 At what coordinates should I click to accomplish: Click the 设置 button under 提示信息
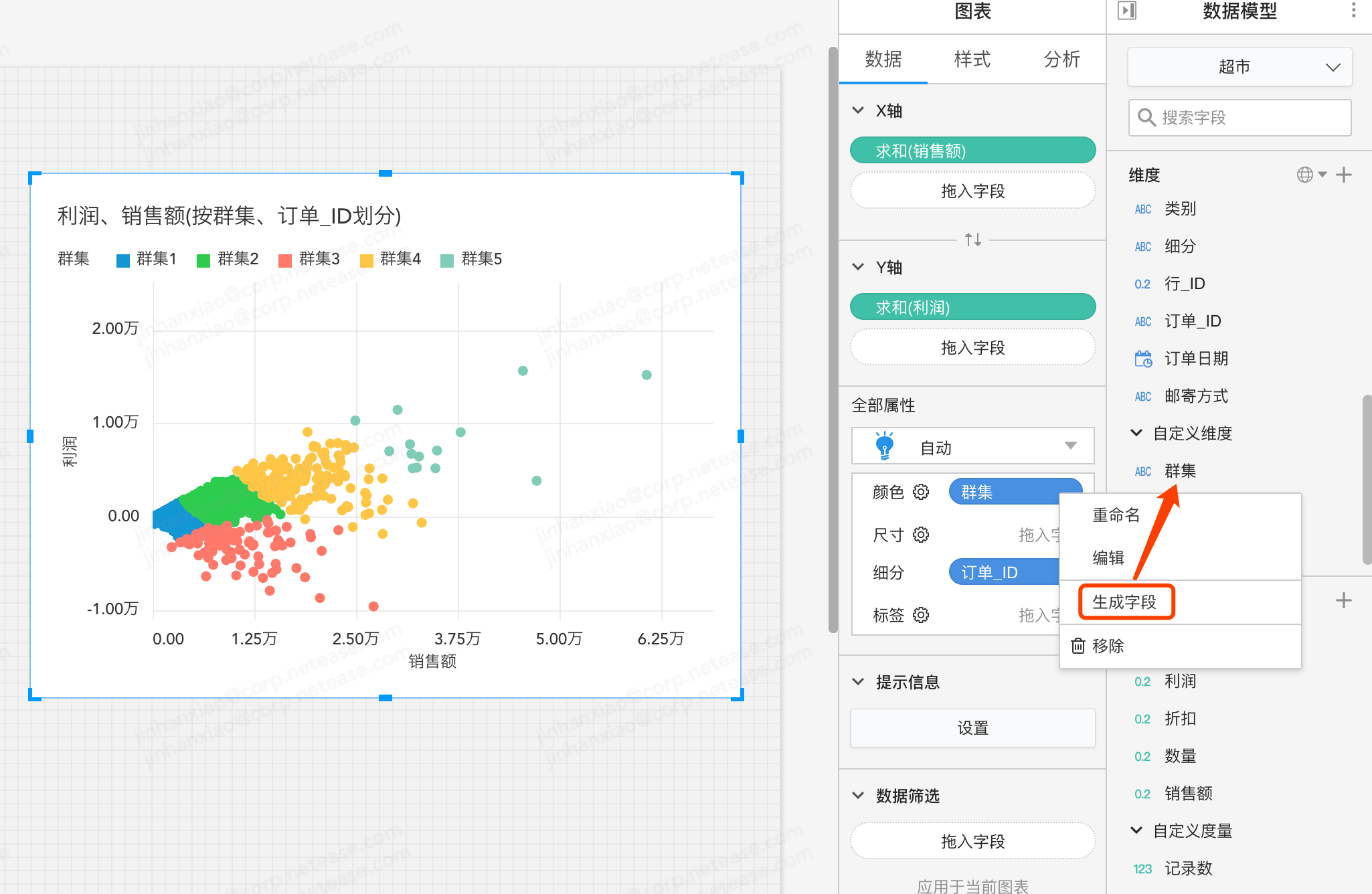972,727
